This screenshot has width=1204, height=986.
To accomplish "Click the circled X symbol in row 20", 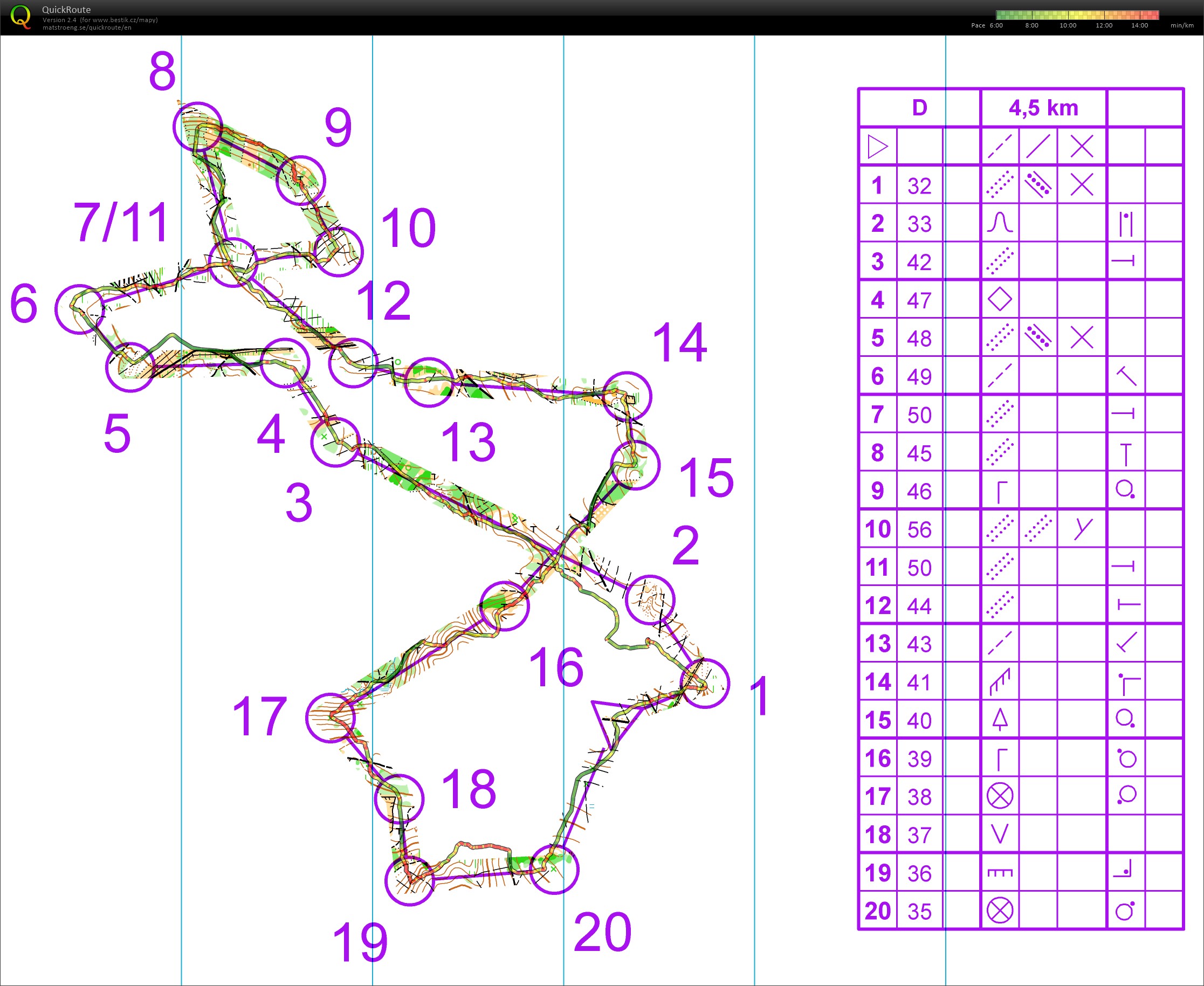I will tap(1000, 911).
